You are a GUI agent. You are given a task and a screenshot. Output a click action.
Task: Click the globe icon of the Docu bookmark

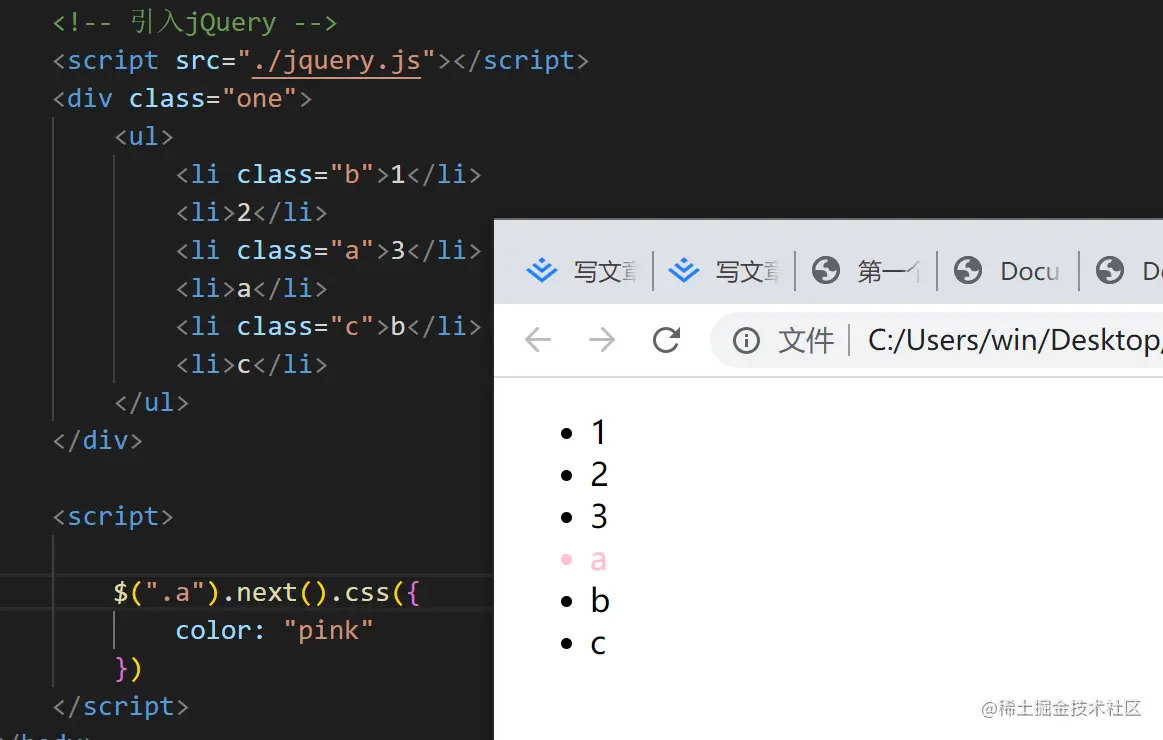[967, 270]
